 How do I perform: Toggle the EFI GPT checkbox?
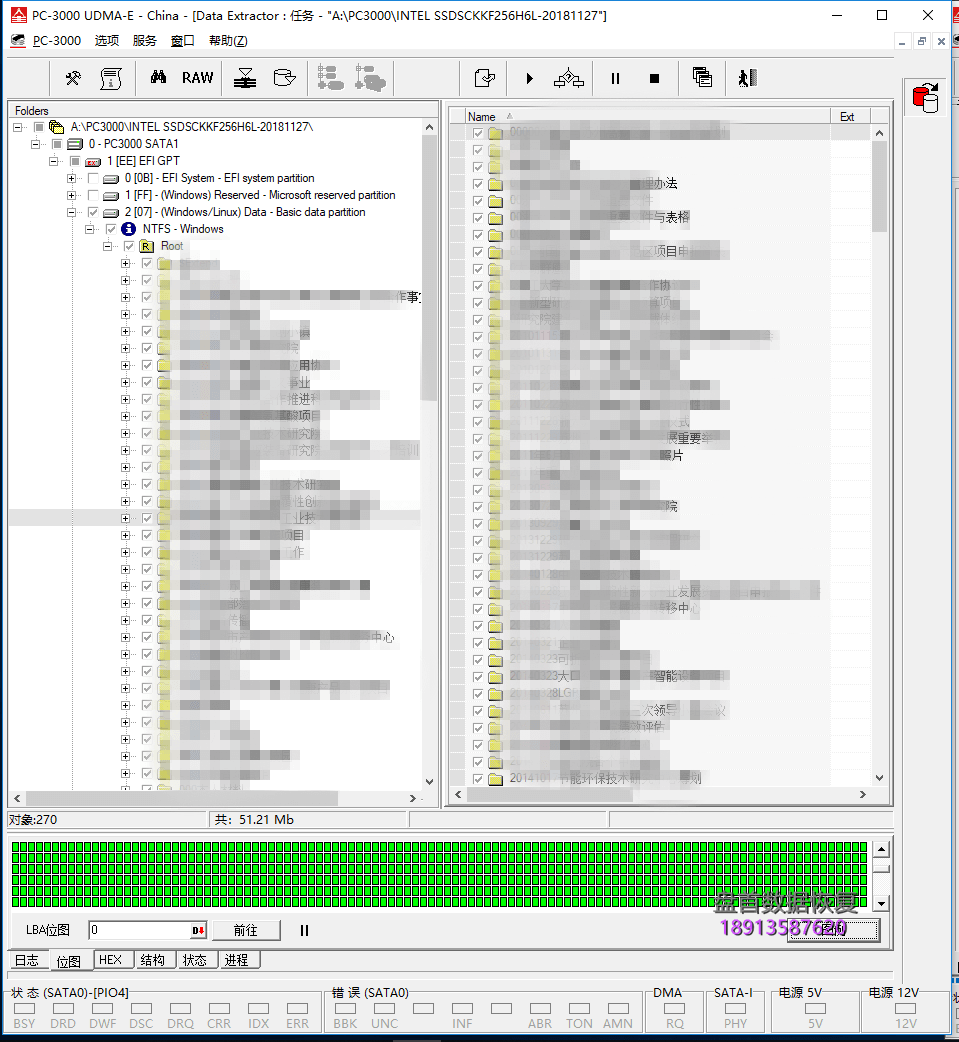(x=75, y=161)
